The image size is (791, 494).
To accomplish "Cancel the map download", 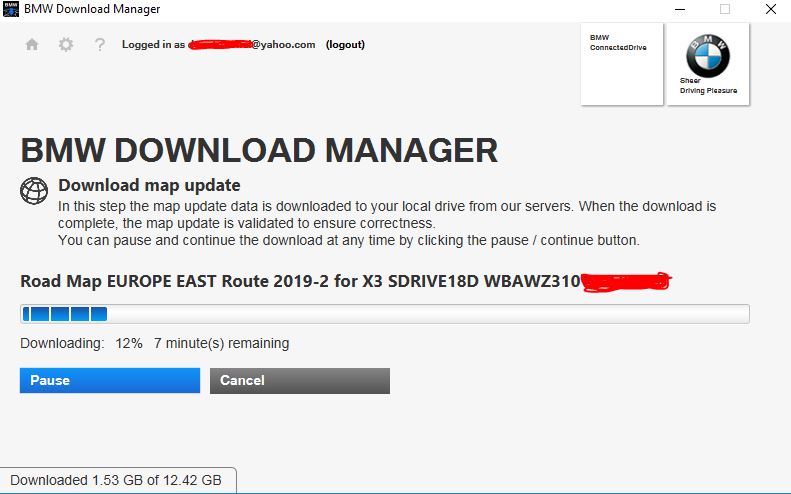I will (x=300, y=380).
